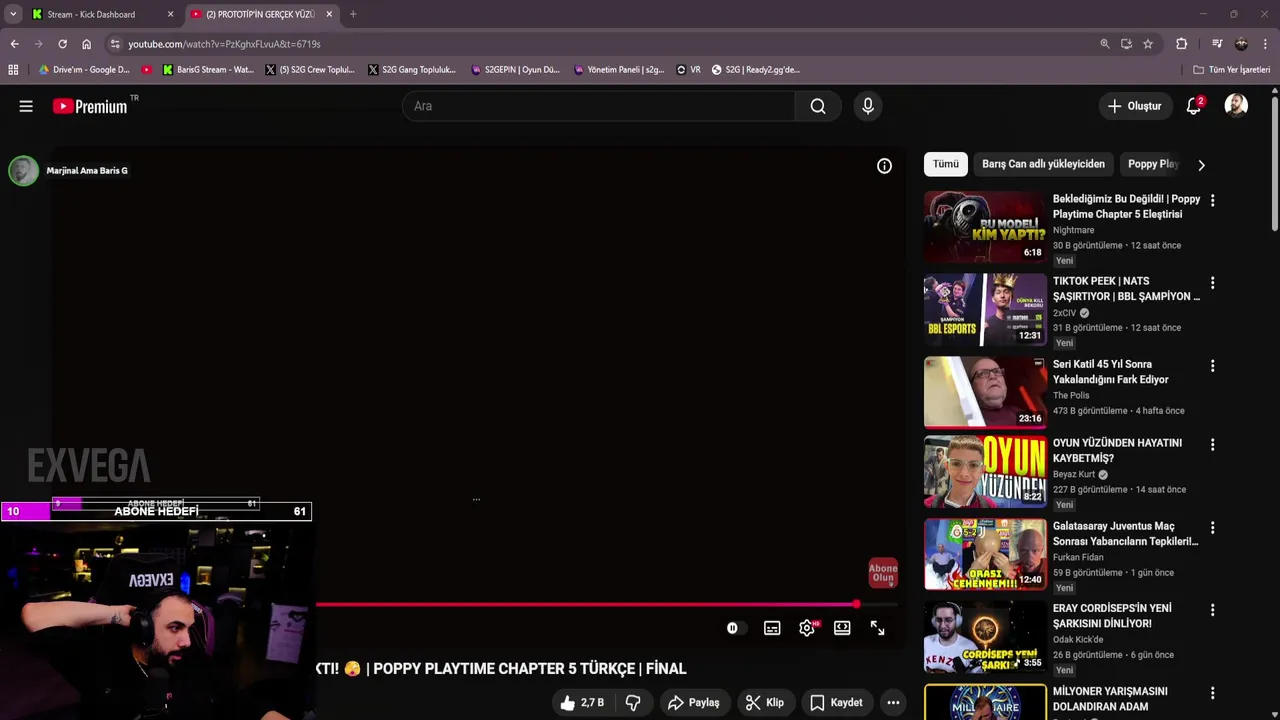Dislike the video
The image size is (1280, 720).
pyautogui.click(x=633, y=703)
